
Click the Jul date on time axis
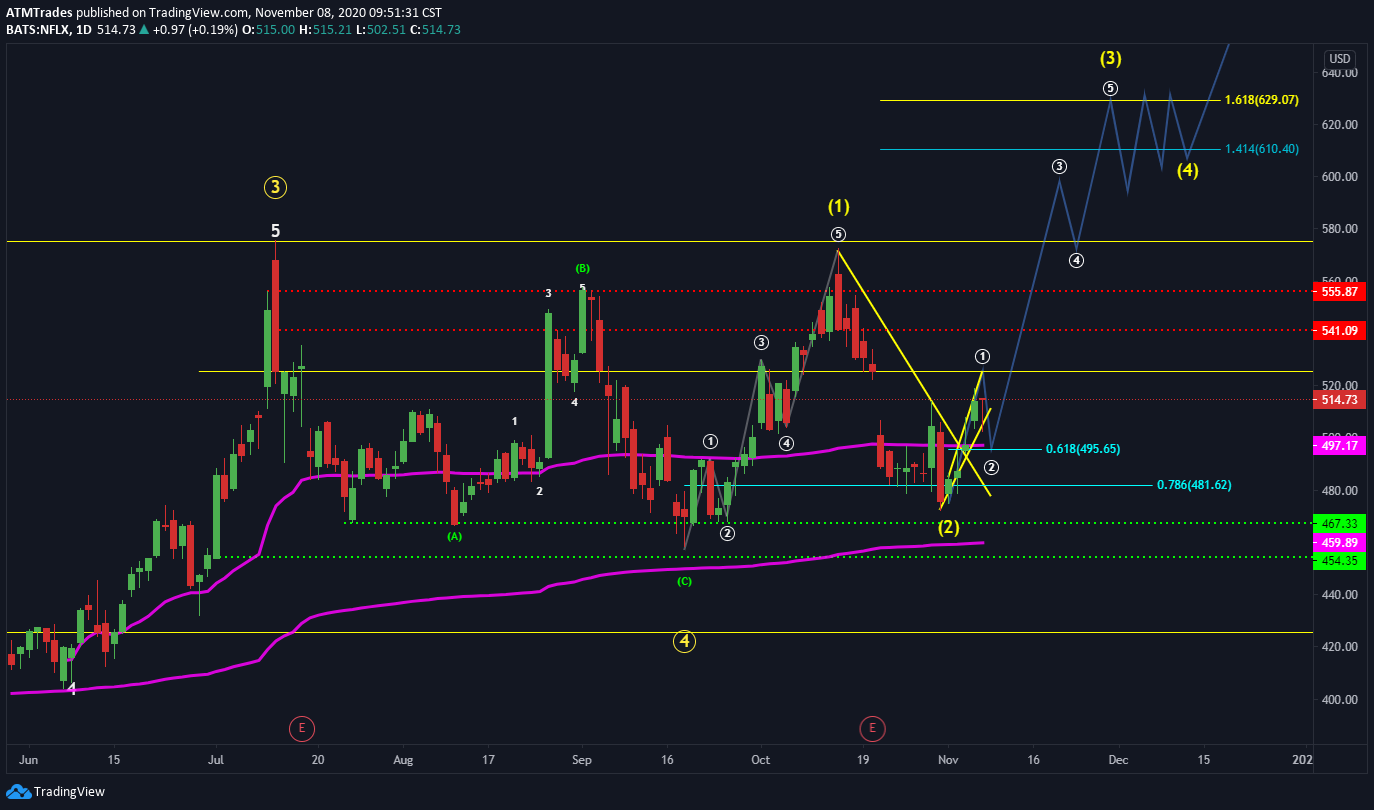pos(218,760)
